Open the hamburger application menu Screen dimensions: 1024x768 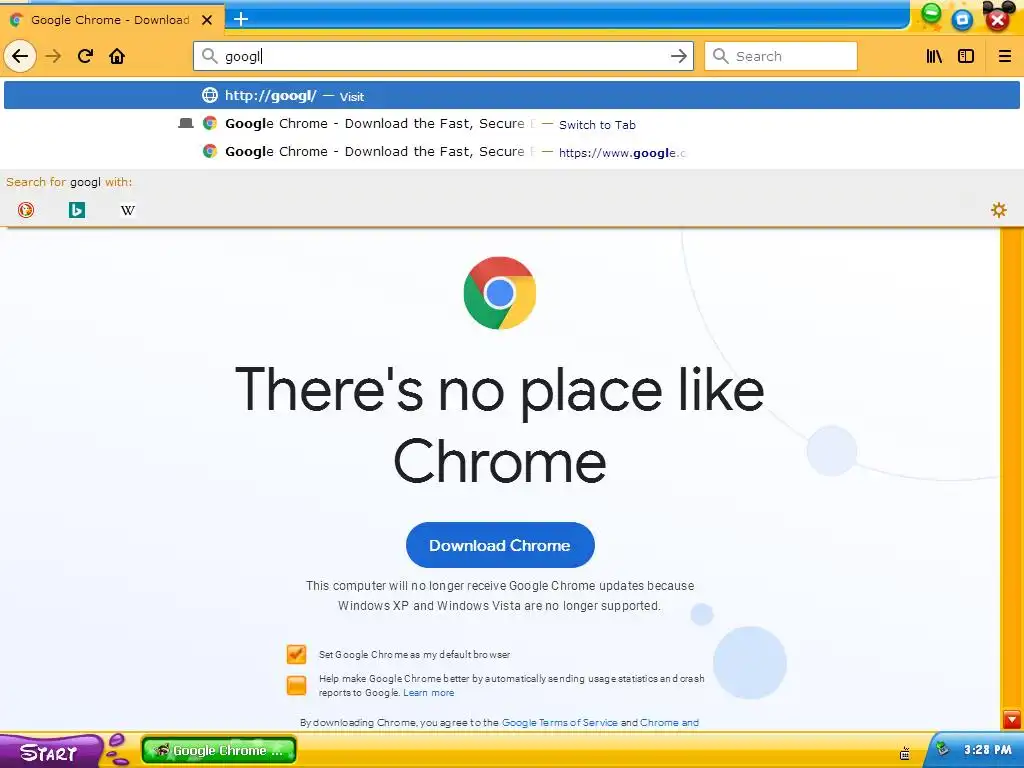pyautogui.click(x=1004, y=56)
